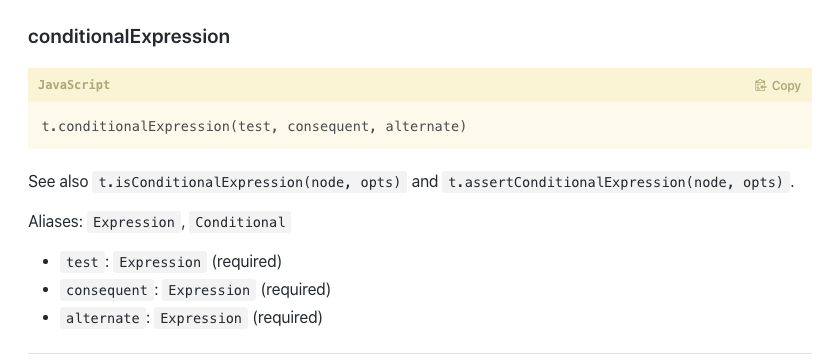Click the Copy button label
840x363 pixels.
(786, 86)
